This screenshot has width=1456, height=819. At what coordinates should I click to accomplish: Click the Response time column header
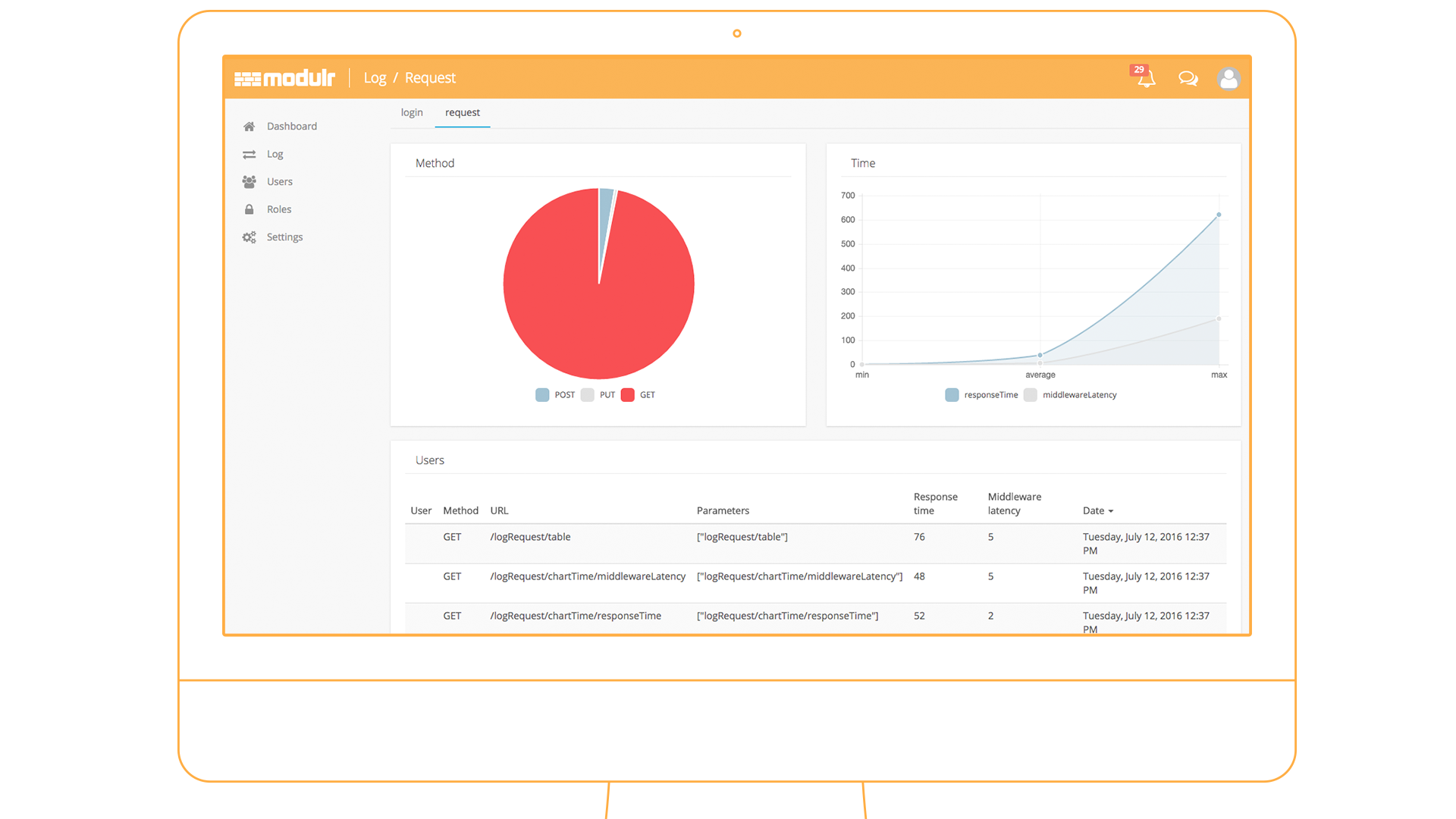[x=935, y=504]
